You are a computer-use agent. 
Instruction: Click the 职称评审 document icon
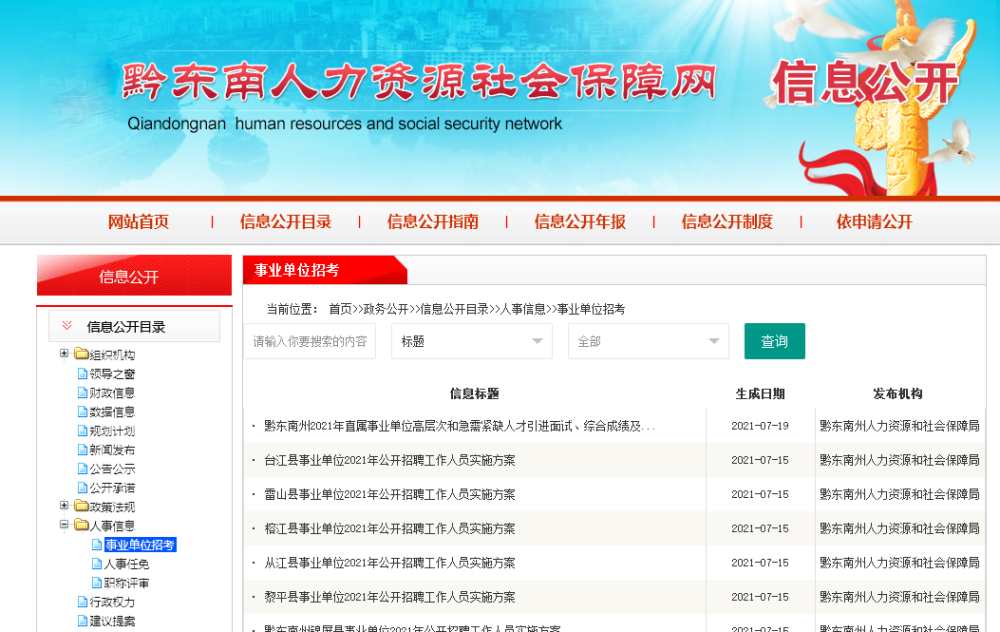tap(97, 583)
